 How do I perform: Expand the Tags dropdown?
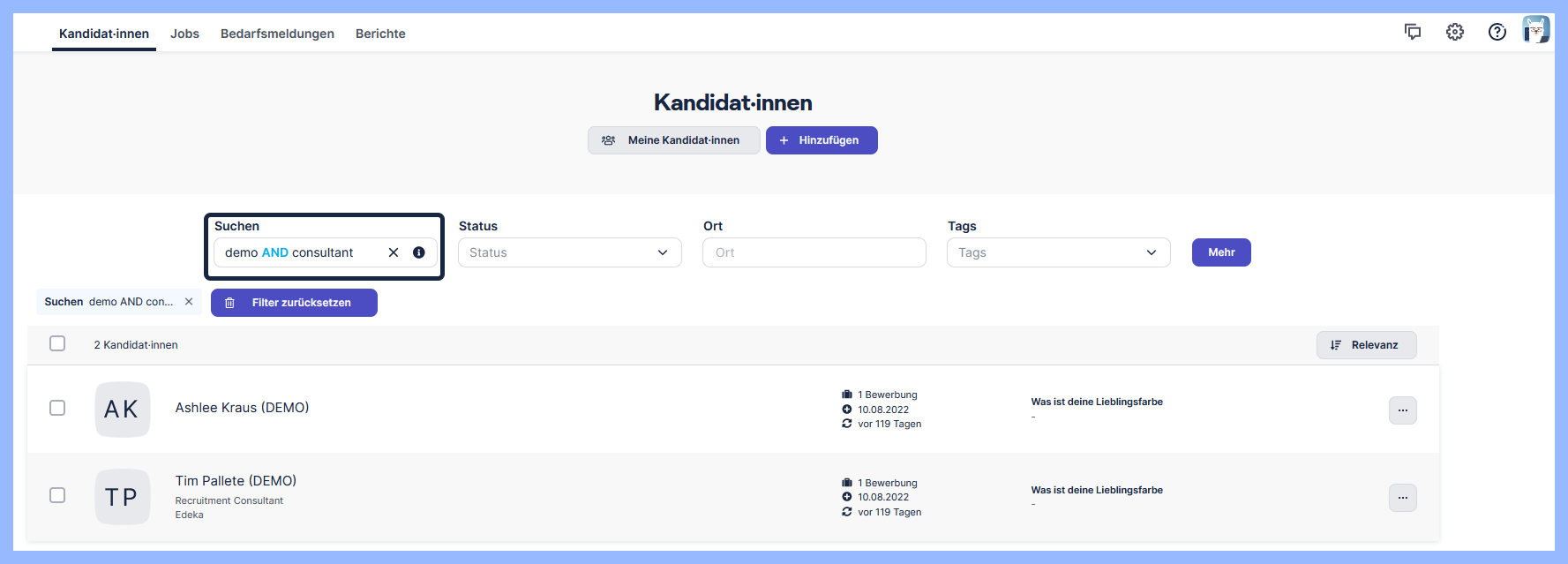(x=1058, y=252)
